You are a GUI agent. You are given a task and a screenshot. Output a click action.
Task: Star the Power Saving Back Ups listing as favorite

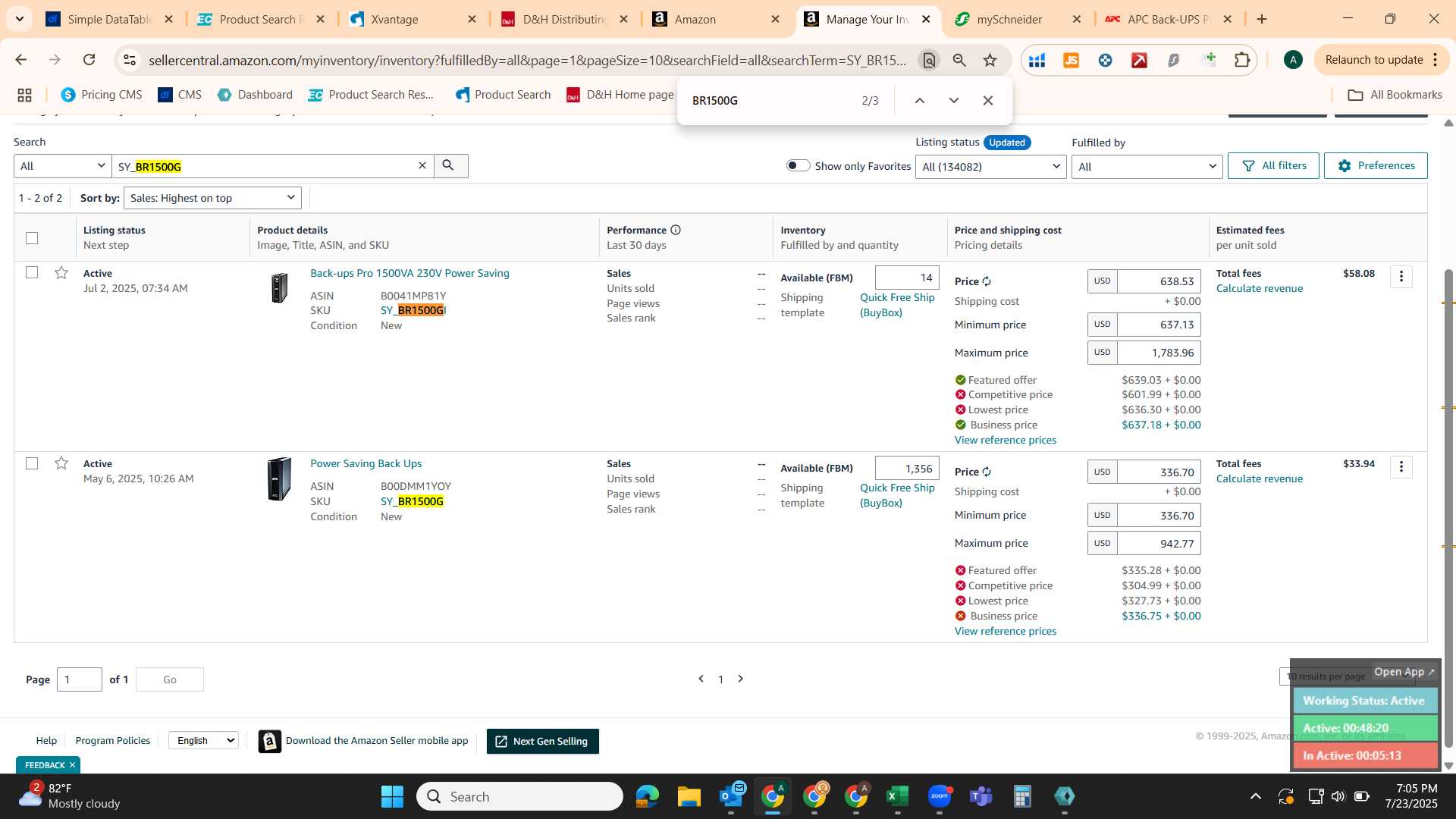tap(61, 463)
